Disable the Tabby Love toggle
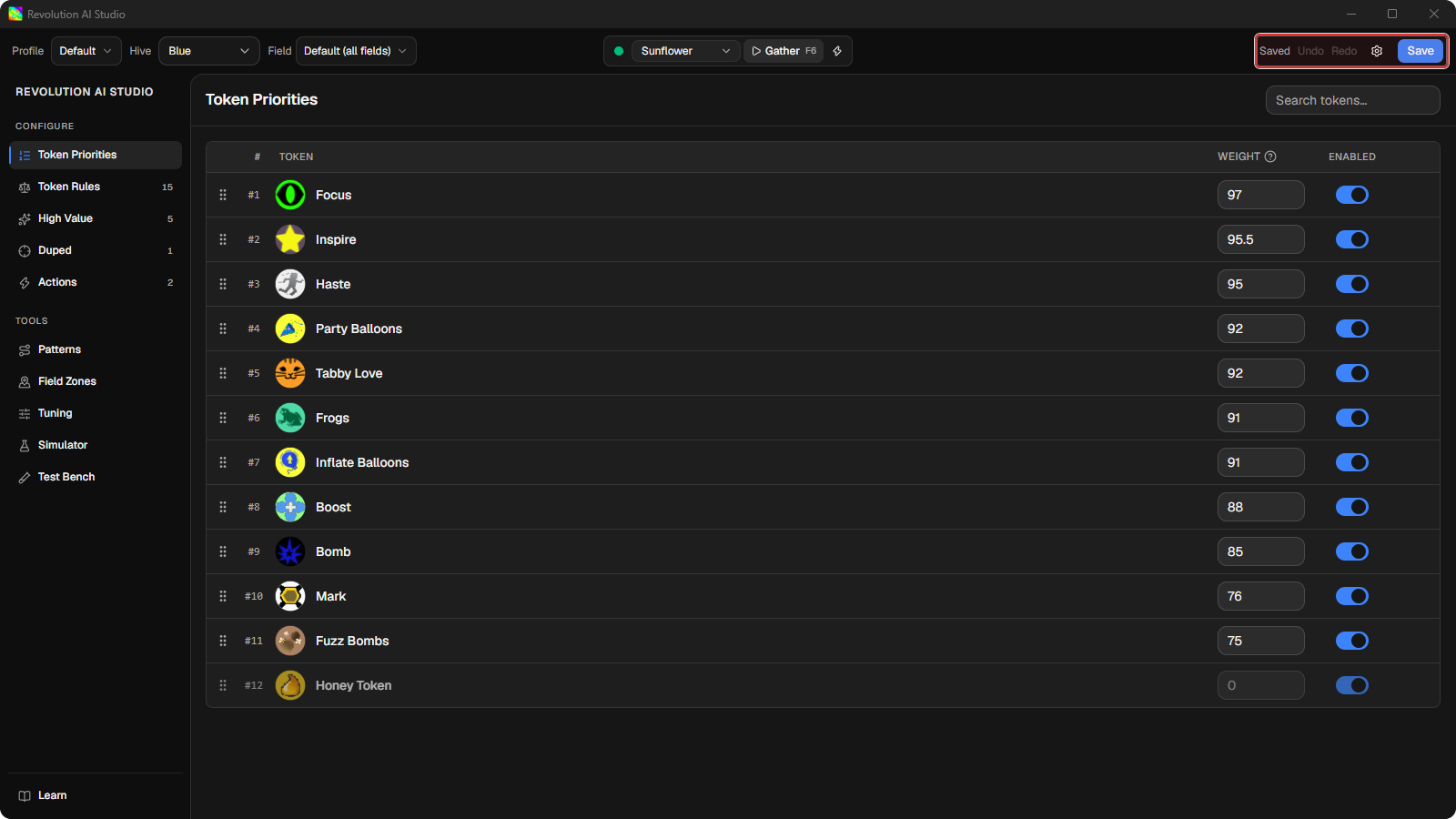The height and width of the screenshot is (819, 1456). tap(1352, 373)
